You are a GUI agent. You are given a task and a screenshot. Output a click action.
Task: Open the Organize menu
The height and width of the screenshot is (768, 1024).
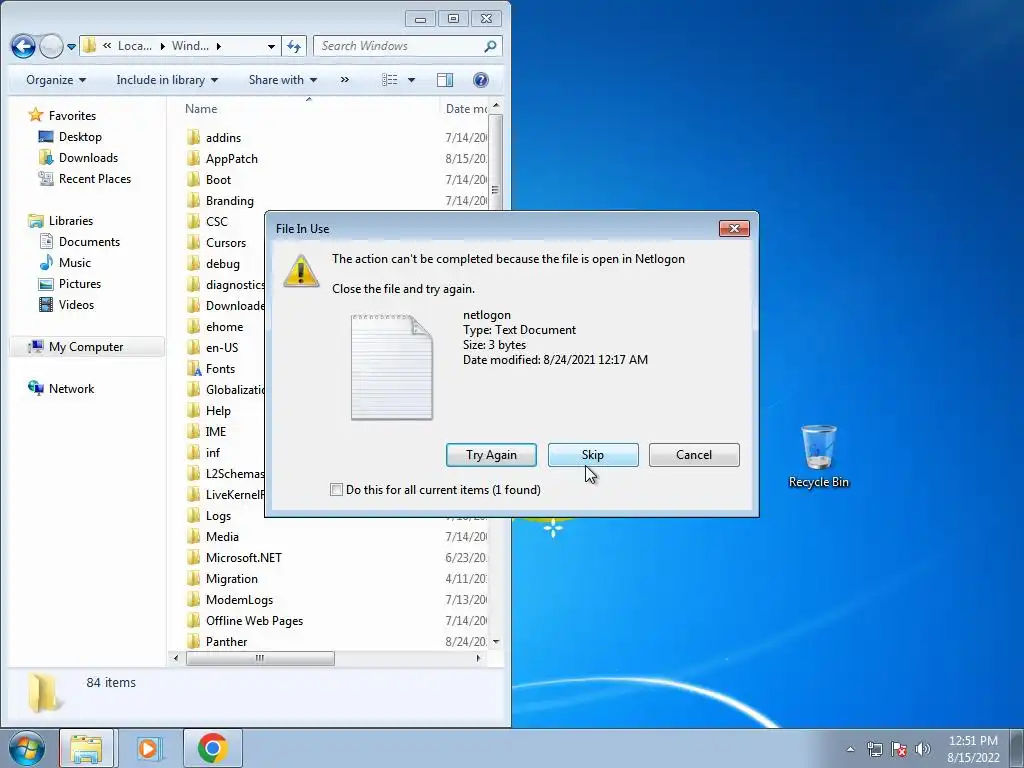pyautogui.click(x=56, y=80)
